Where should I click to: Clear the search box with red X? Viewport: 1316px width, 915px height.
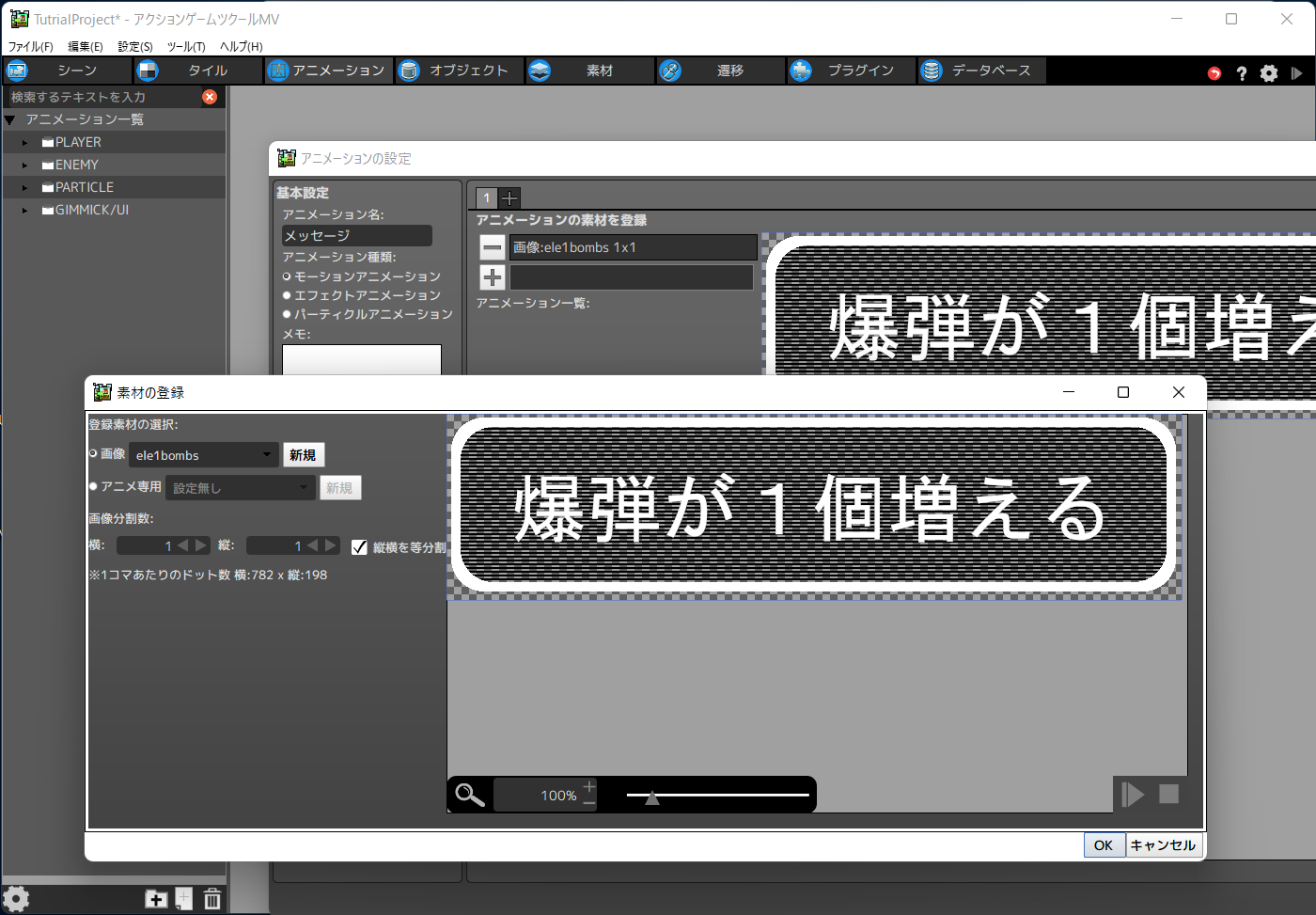tap(210, 97)
